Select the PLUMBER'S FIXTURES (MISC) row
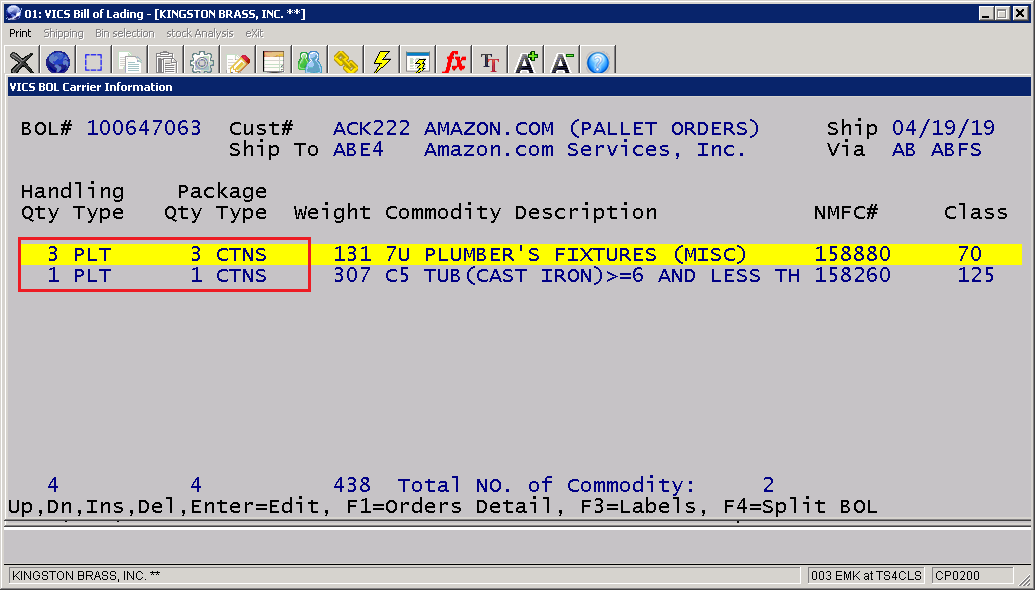The width and height of the screenshot is (1035, 590). pyautogui.click(x=521, y=254)
